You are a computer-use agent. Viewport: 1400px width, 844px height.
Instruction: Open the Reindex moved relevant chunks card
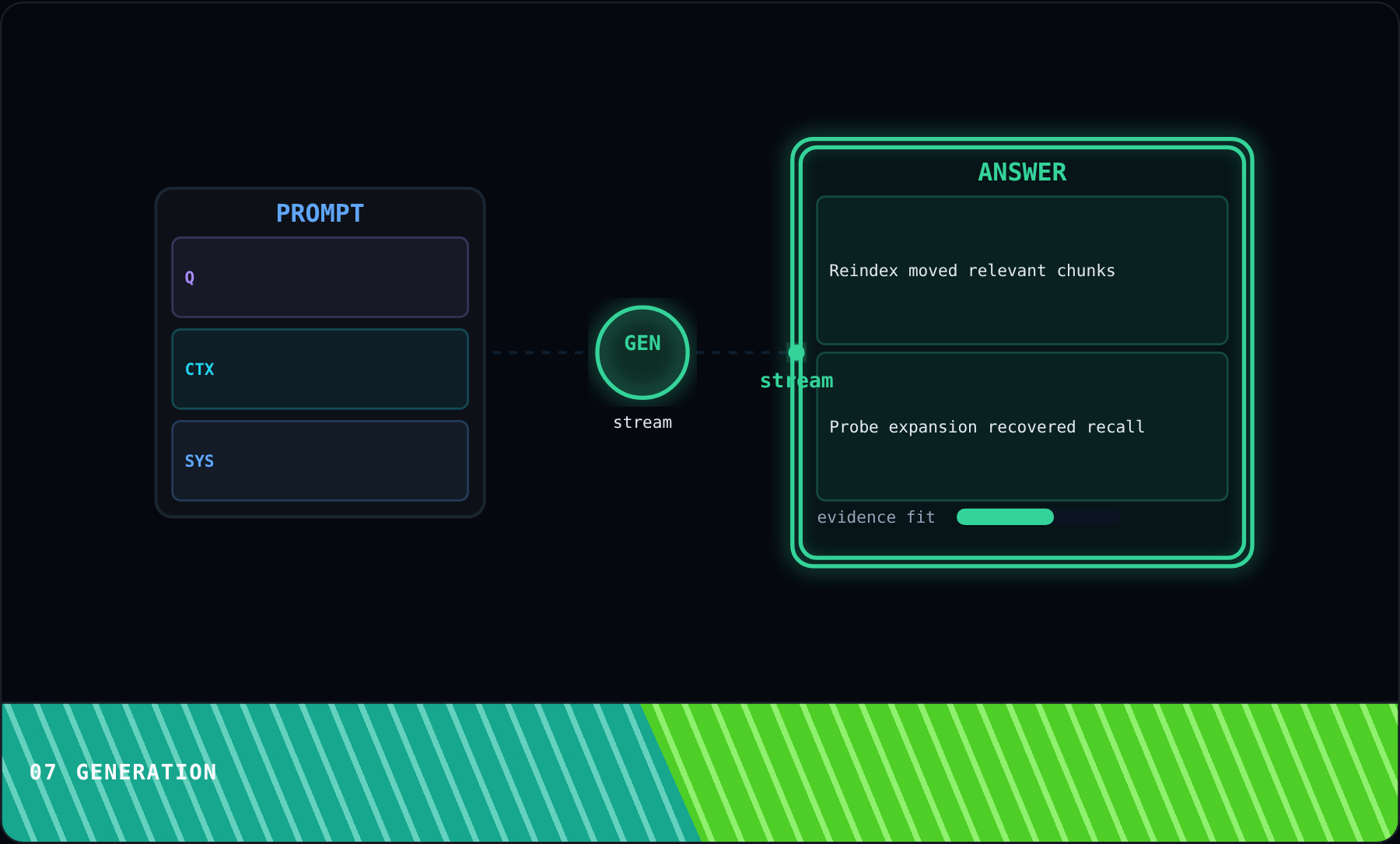[1022, 270]
